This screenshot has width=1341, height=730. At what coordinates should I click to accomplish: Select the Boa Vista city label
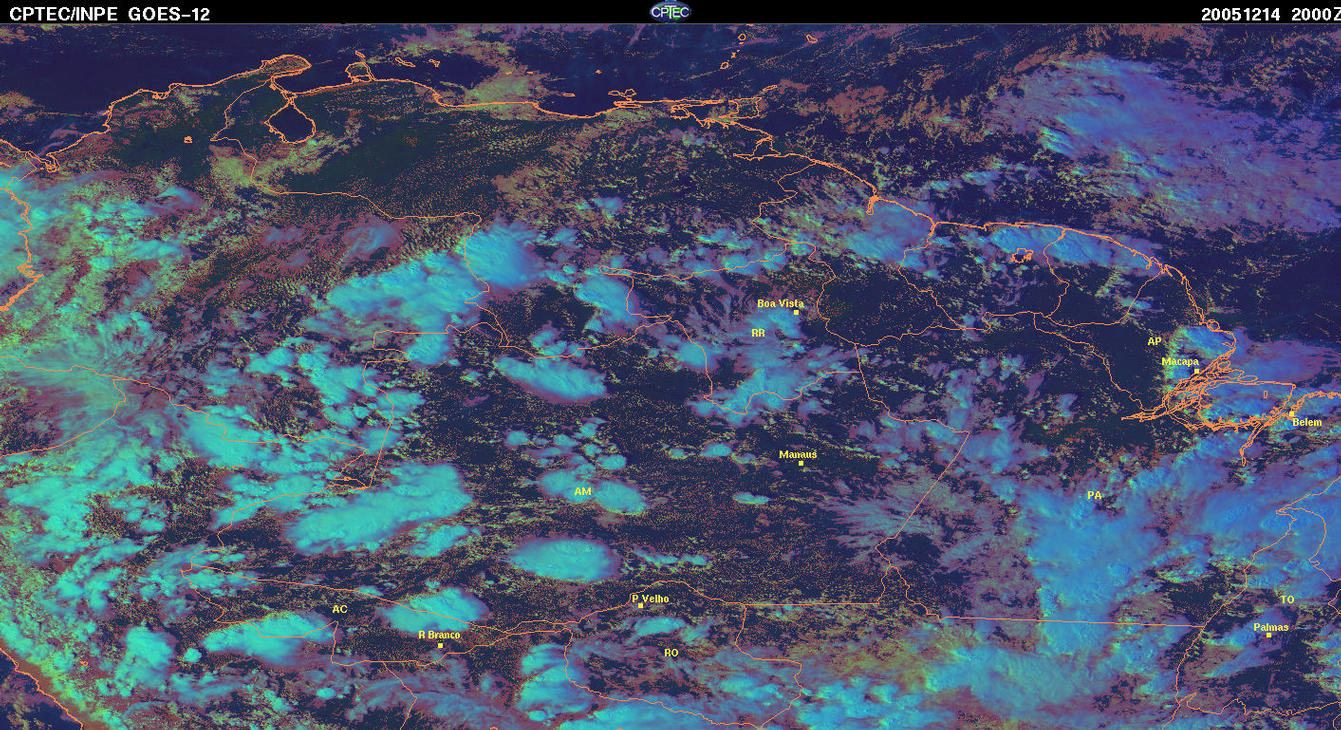coord(780,303)
